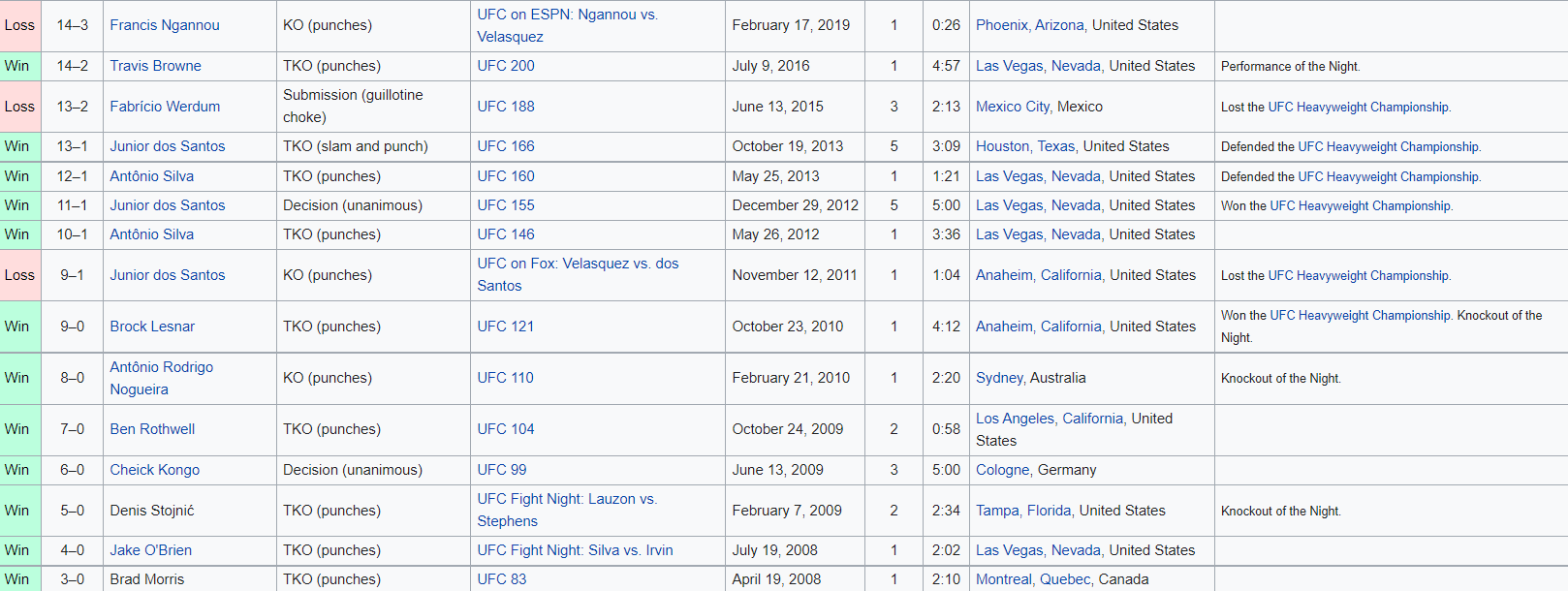The width and height of the screenshot is (1568, 591).
Task: Open UFC Fight Night: Silva vs. Irvin
Action: (x=575, y=550)
